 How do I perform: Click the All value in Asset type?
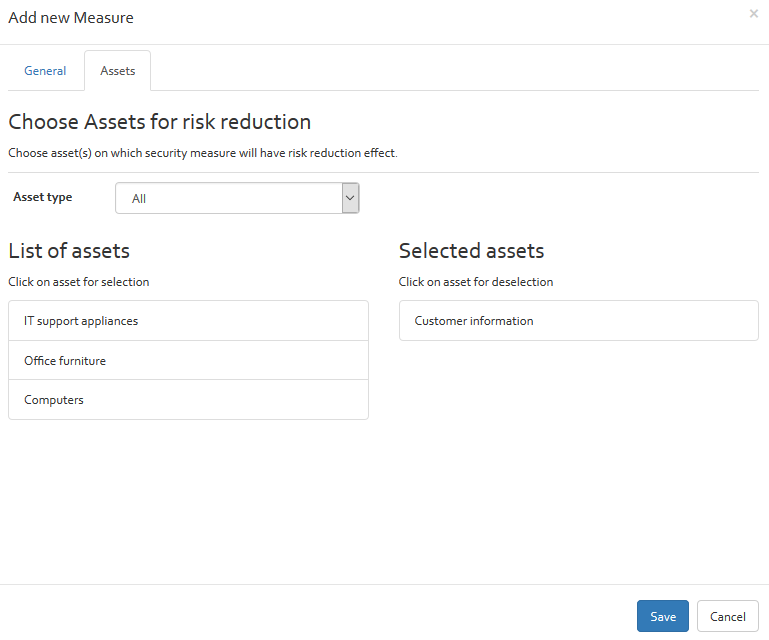[139, 199]
